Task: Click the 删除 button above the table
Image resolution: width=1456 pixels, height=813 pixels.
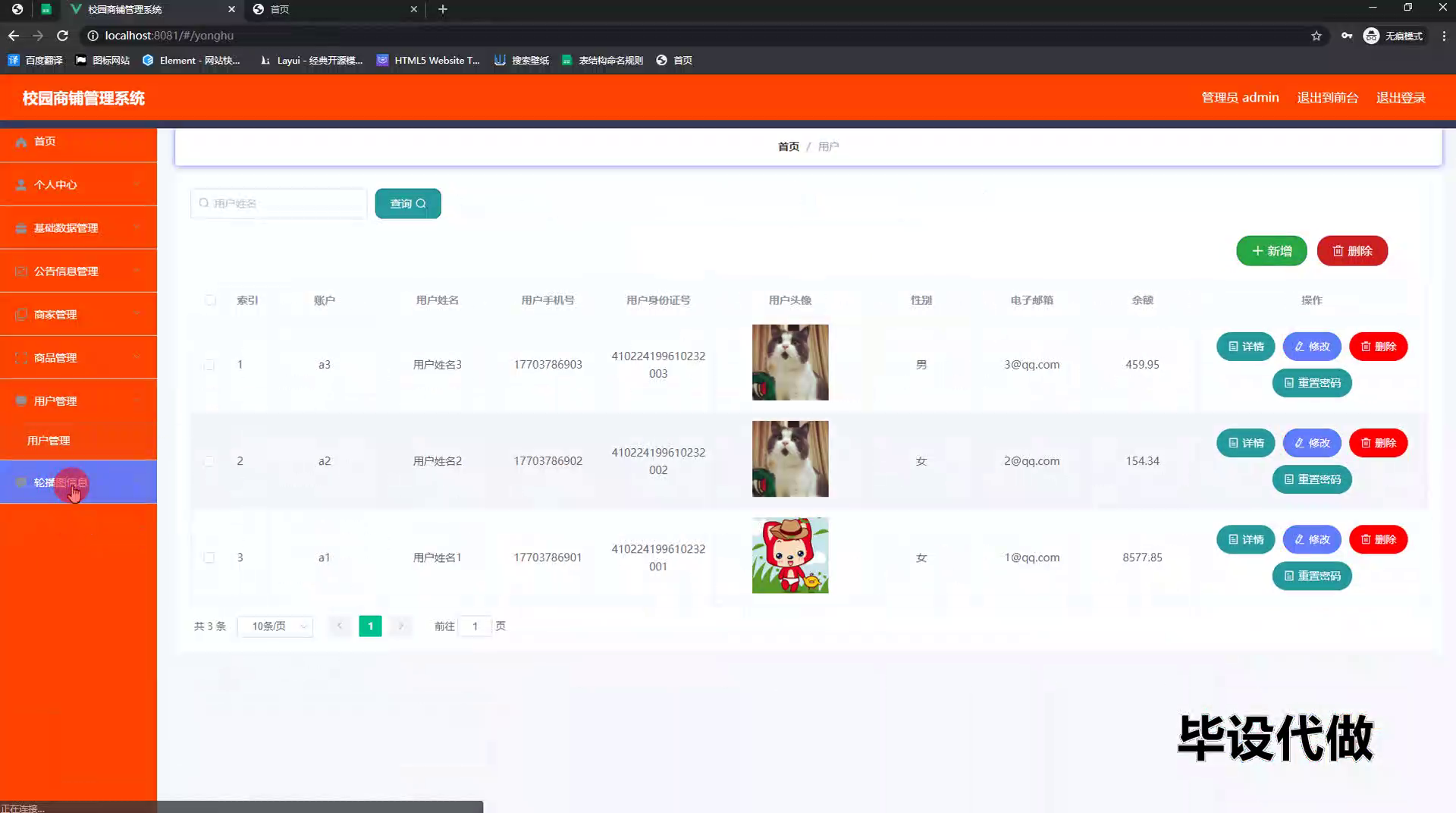Action: click(x=1353, y=251)
